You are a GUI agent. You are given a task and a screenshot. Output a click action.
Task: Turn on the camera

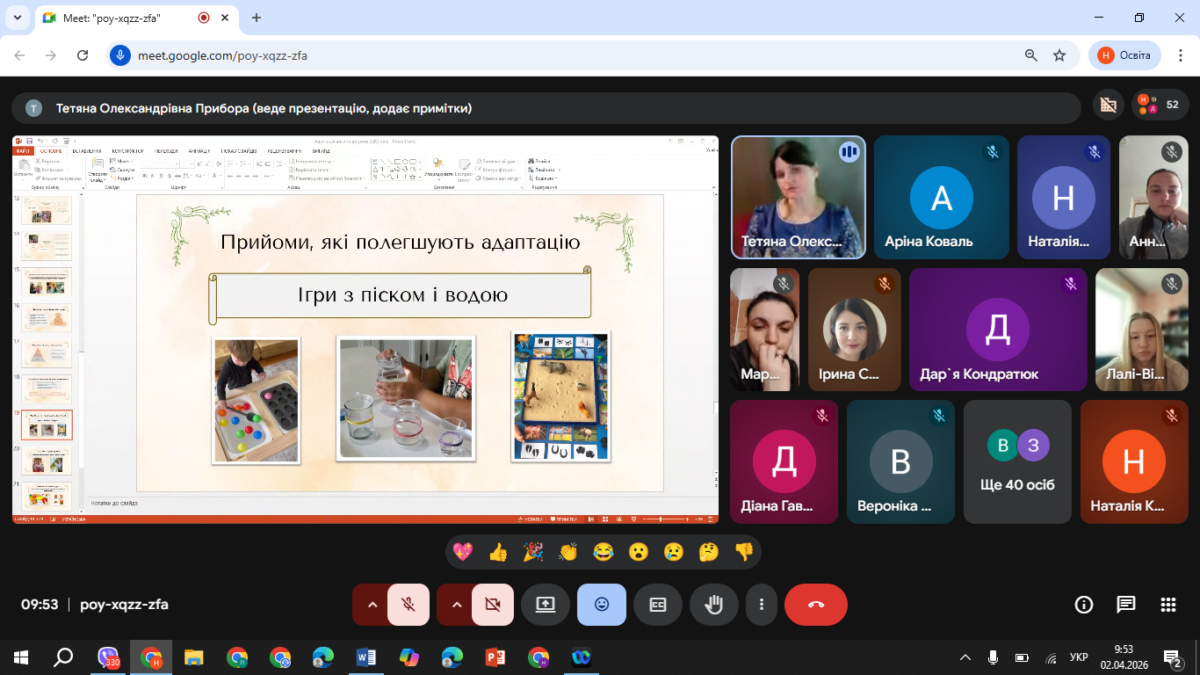492,604
